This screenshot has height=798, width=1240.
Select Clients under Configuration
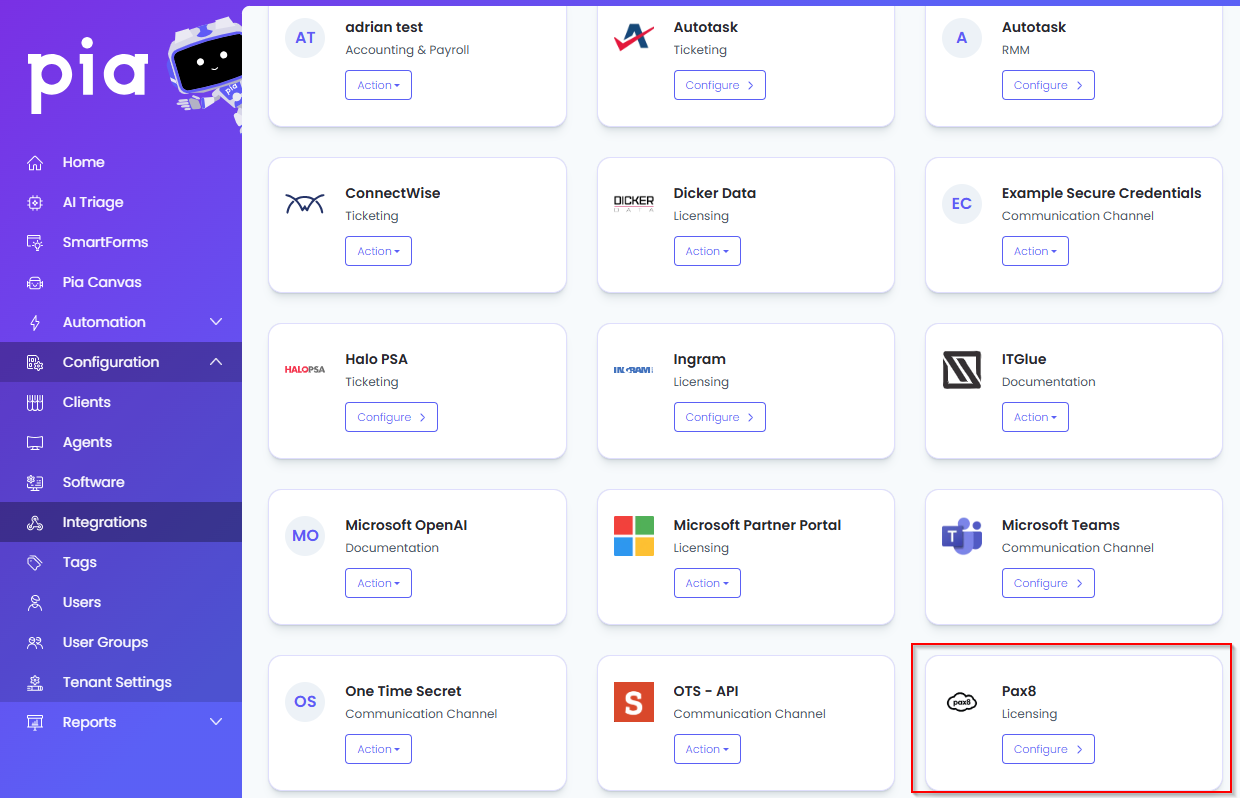(121, 402)
